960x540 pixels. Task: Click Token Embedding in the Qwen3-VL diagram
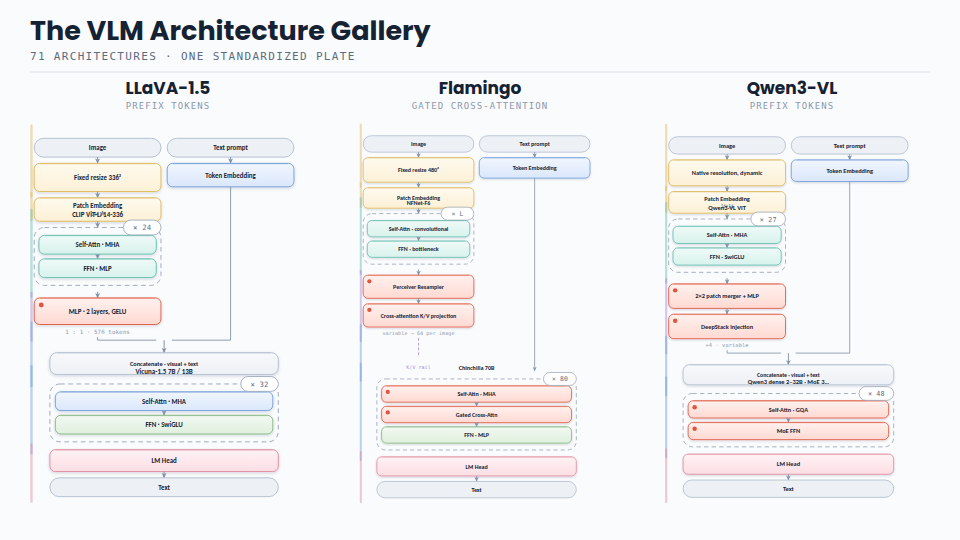(850, 171)
